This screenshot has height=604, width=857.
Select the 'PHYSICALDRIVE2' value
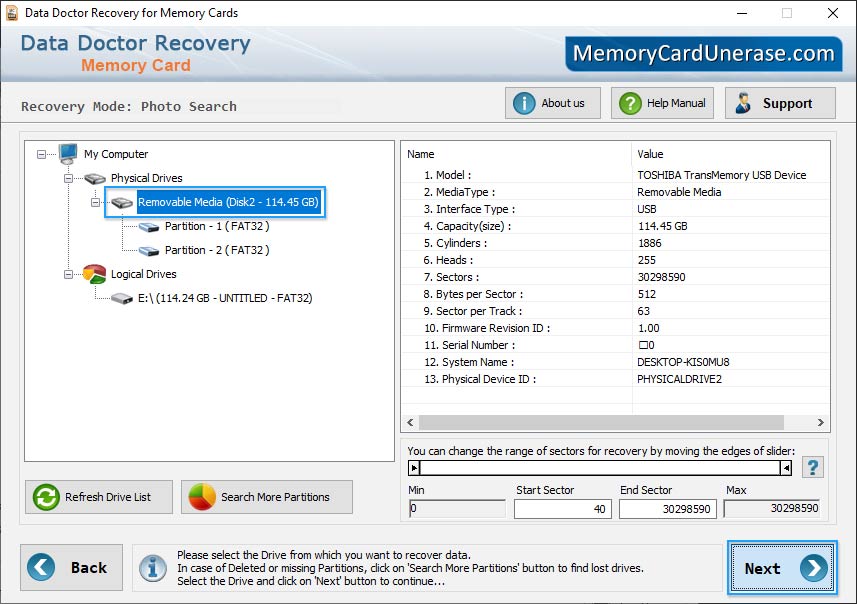click(679, 379)
